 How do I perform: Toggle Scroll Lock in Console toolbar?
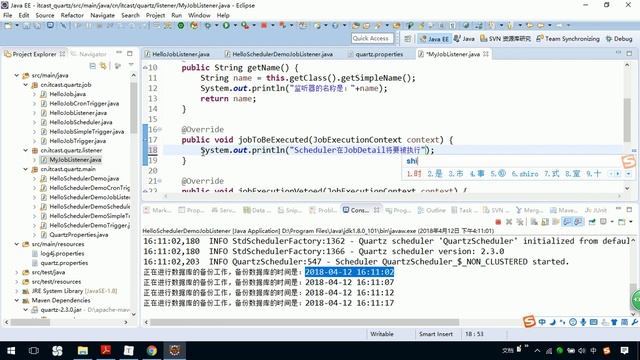pyautogui.click(x=545, y=222)
